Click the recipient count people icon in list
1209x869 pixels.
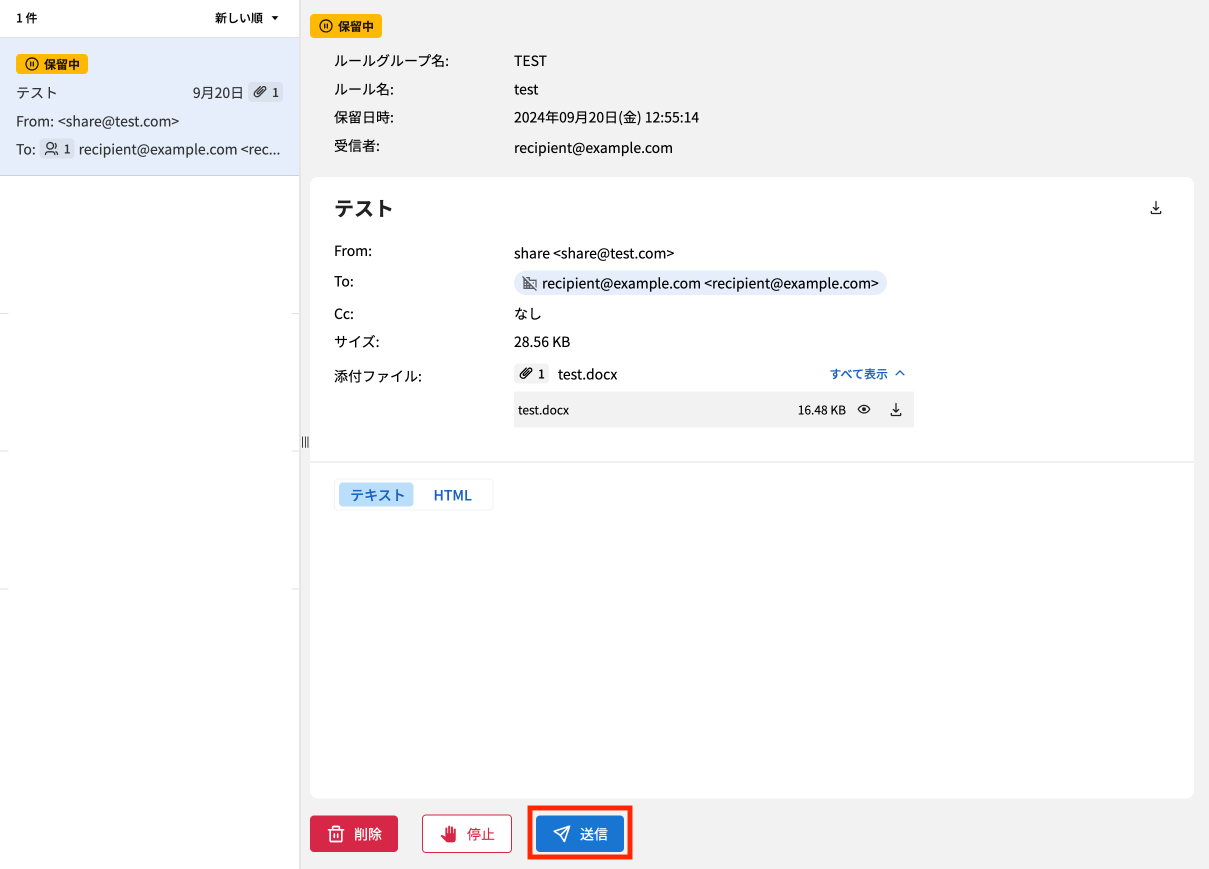[56, 149]
